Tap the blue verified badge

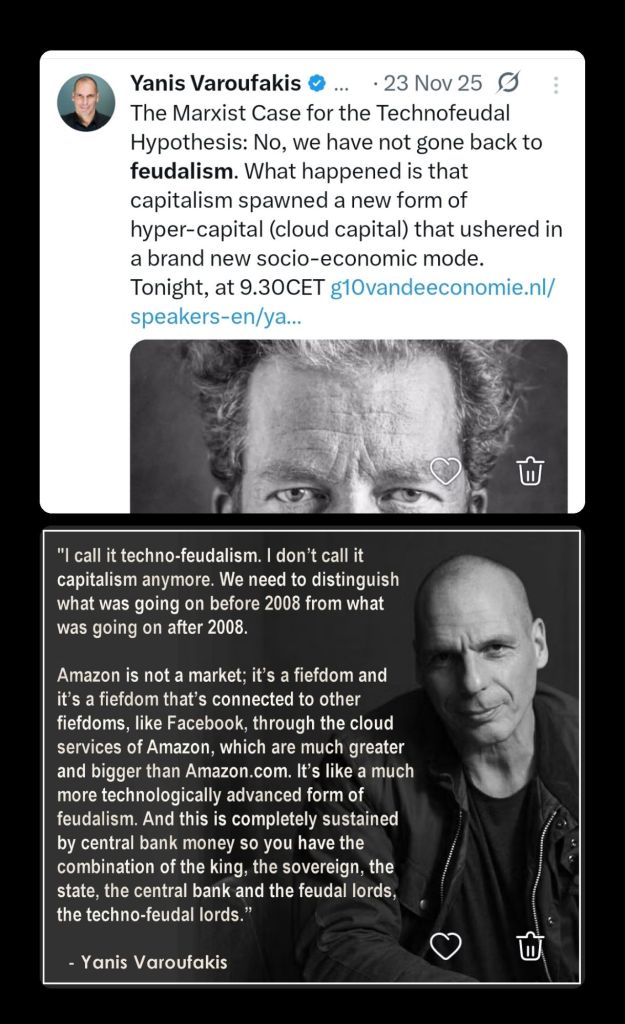tap(316, 84)
